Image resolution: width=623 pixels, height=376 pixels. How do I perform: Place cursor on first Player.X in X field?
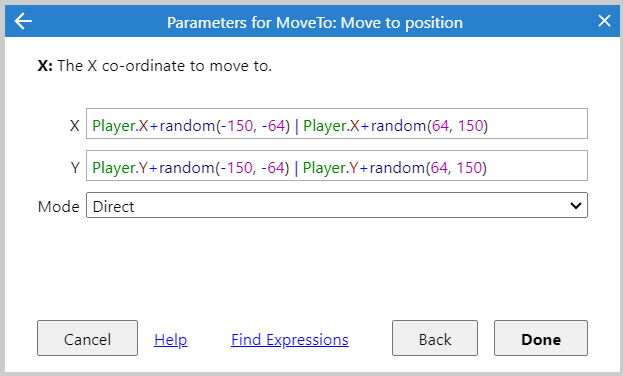point(120,126)
